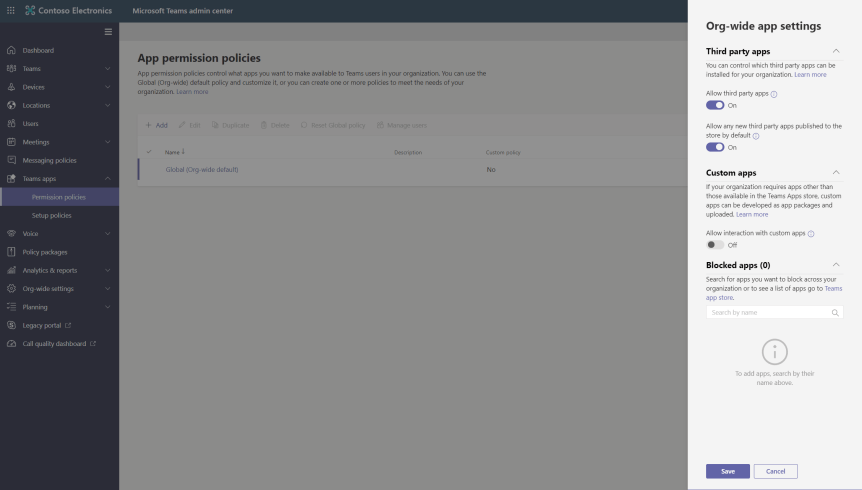Select Messaging policies in sidebar
The image size is (862, 490).
(49, 160)
